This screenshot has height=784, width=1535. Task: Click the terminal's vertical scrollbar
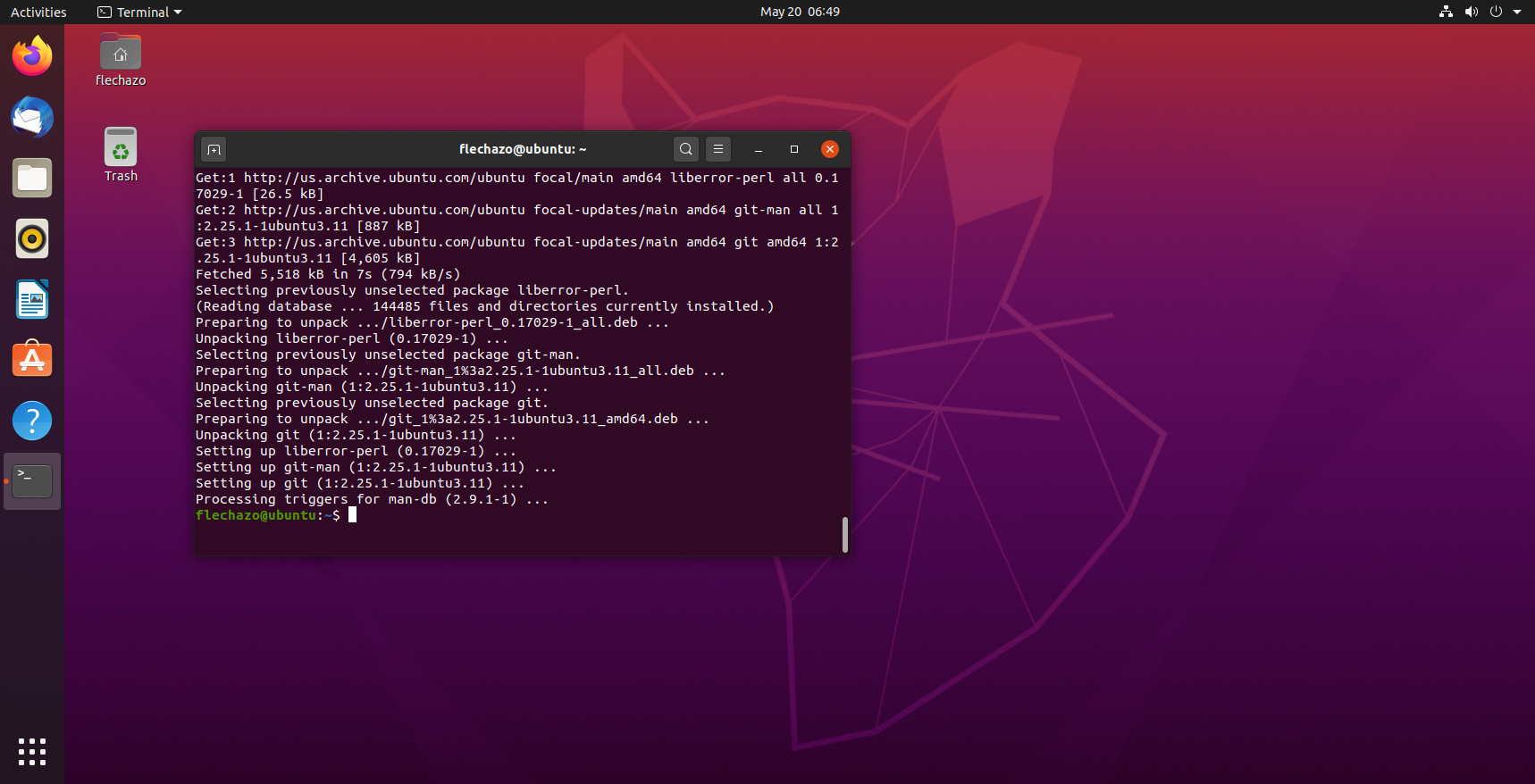(x=844, y=534)
